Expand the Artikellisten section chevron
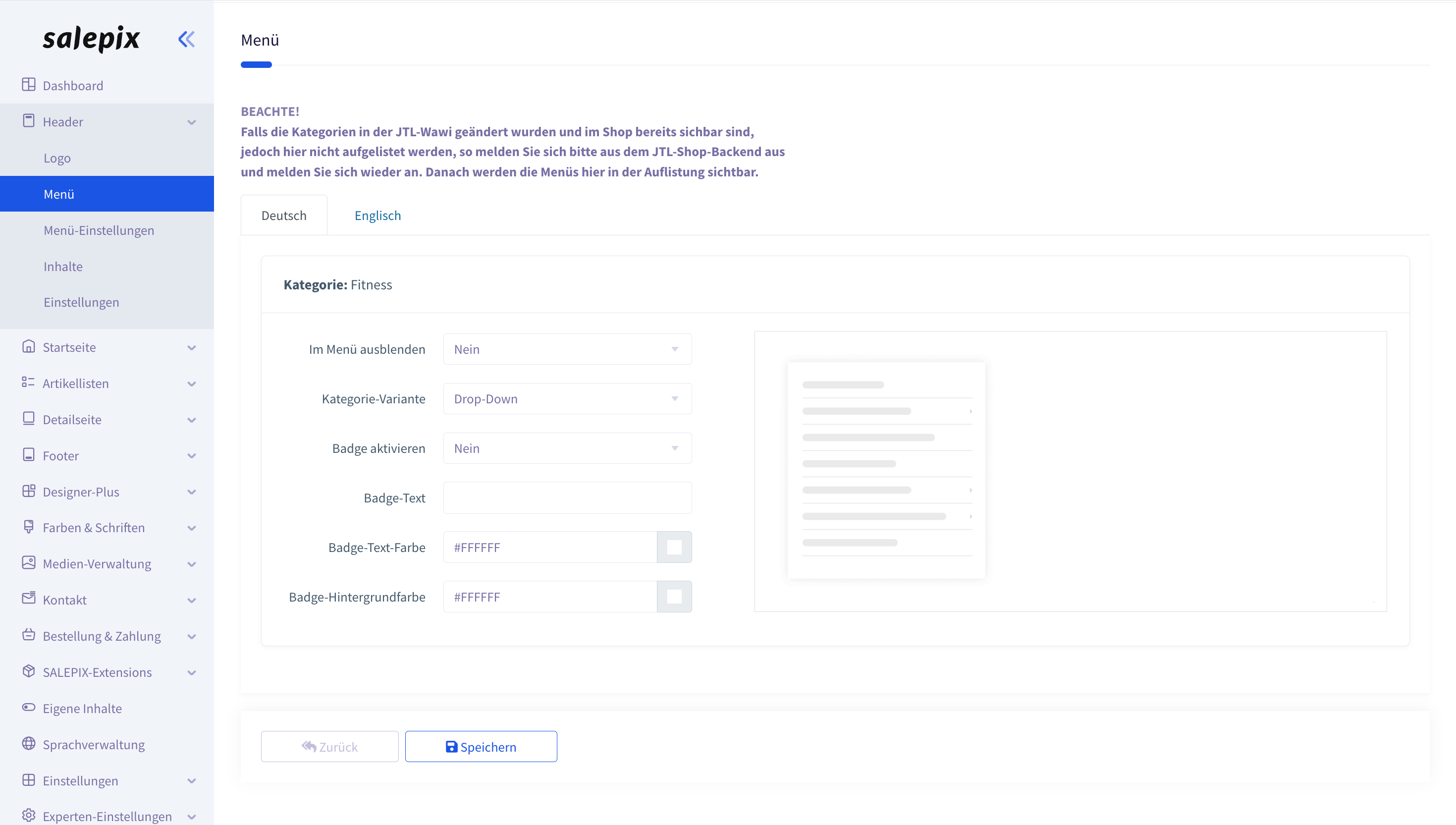Viewport: 1456px width, 825px height. 192,384
